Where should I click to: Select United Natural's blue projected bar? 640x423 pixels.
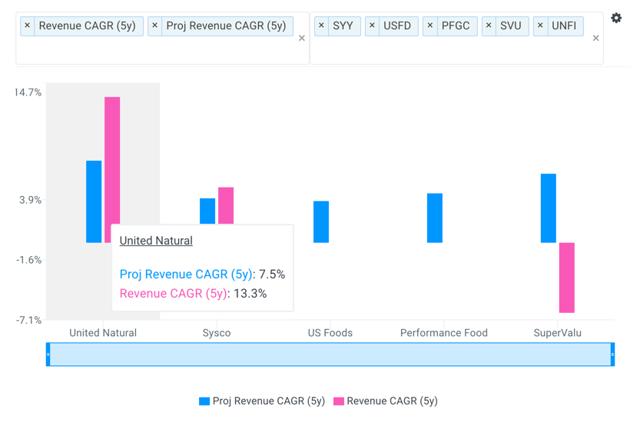coord(94,202)
